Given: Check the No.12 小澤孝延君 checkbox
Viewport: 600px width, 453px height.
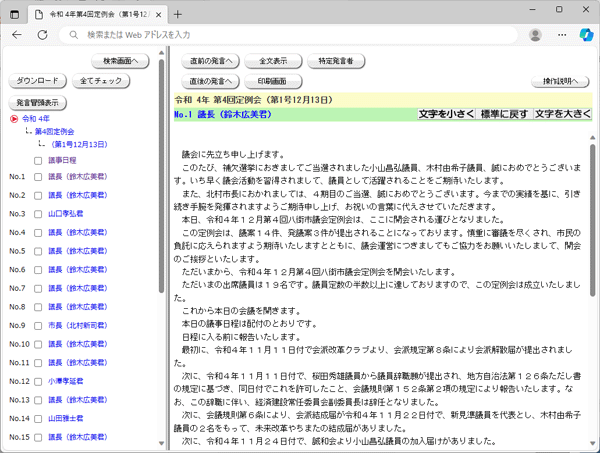Looking at the screenshot, I should coord(38,382).
